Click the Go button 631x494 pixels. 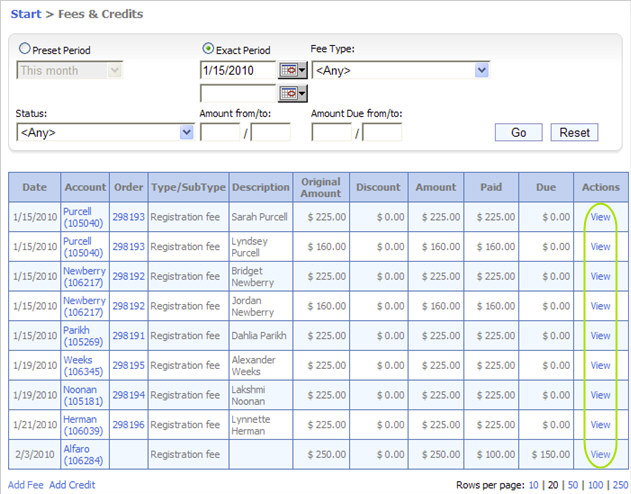pyautogui.click(x=518, y=132)
